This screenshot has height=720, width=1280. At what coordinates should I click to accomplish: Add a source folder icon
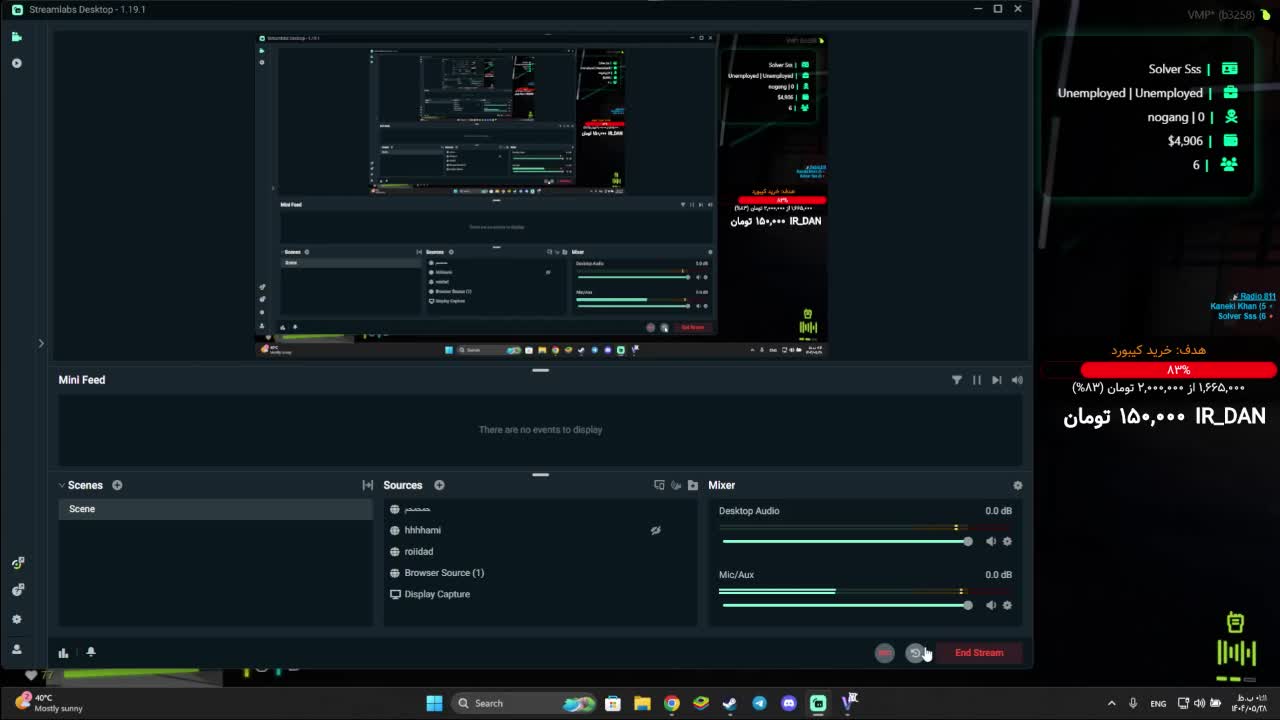tap(692, 485)
